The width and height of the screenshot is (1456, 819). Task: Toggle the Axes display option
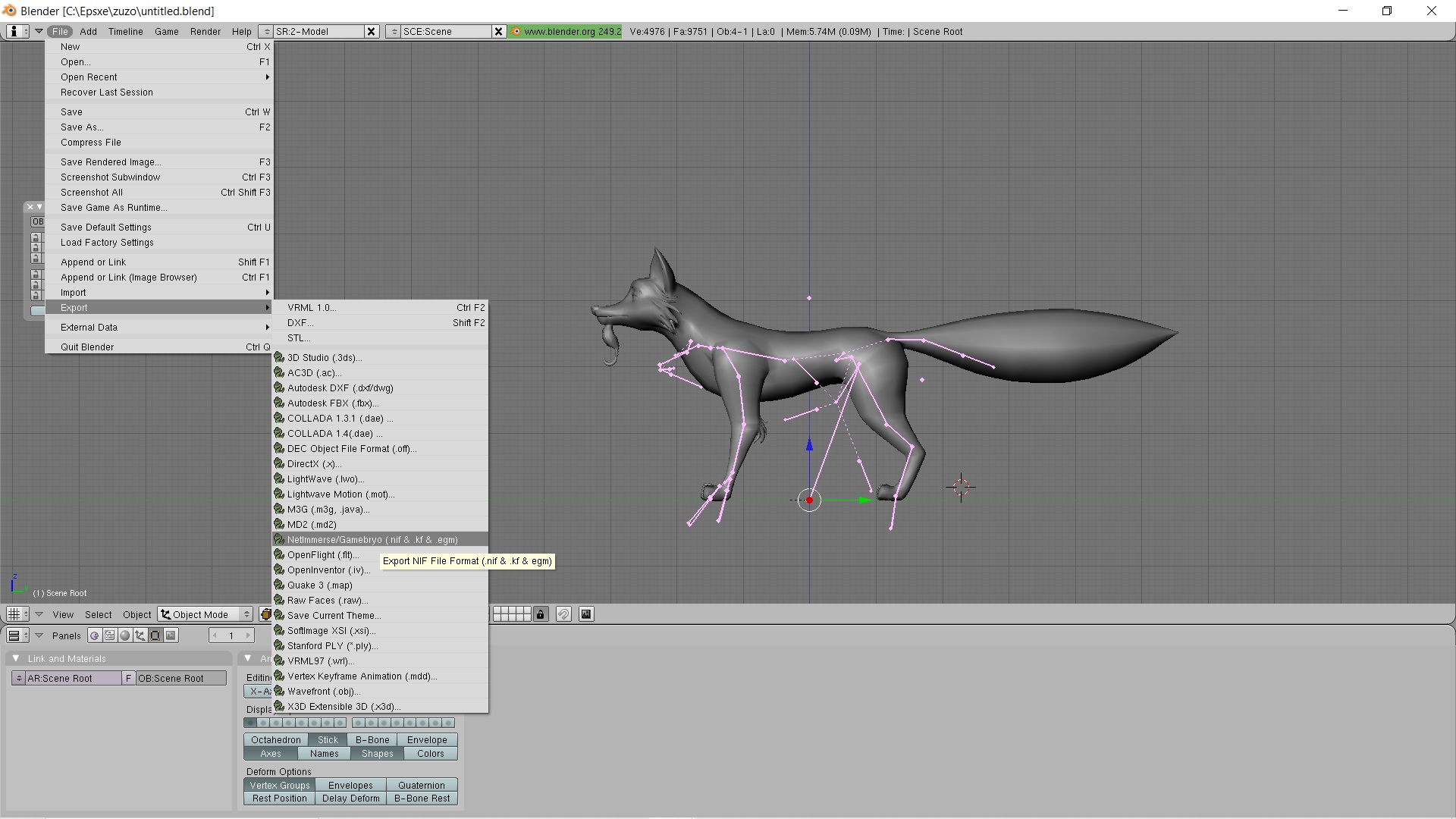tap(271, 753)
